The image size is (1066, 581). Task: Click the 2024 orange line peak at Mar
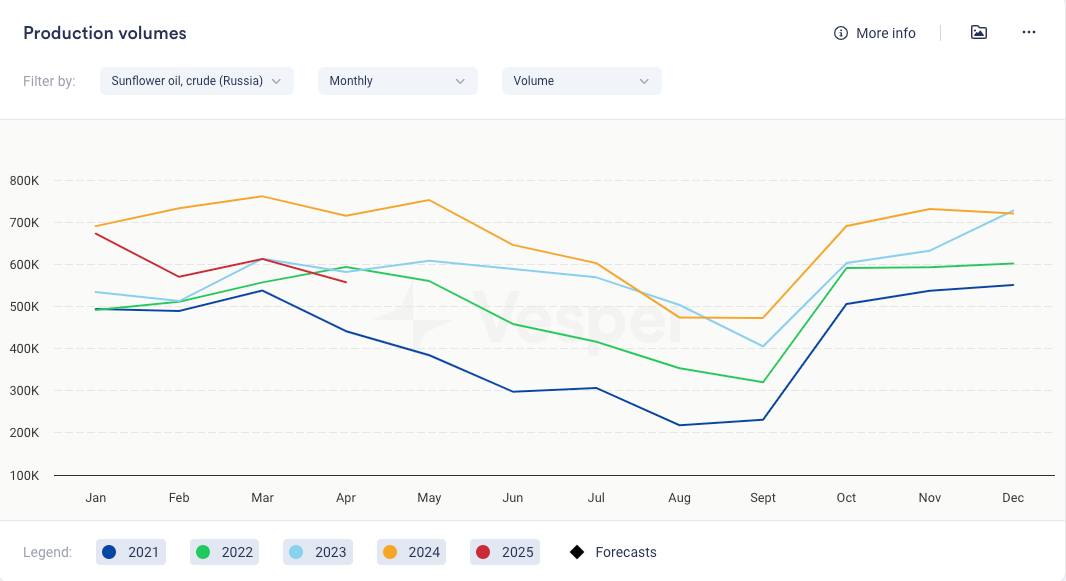pyautogui.click(x=262, y=196)
